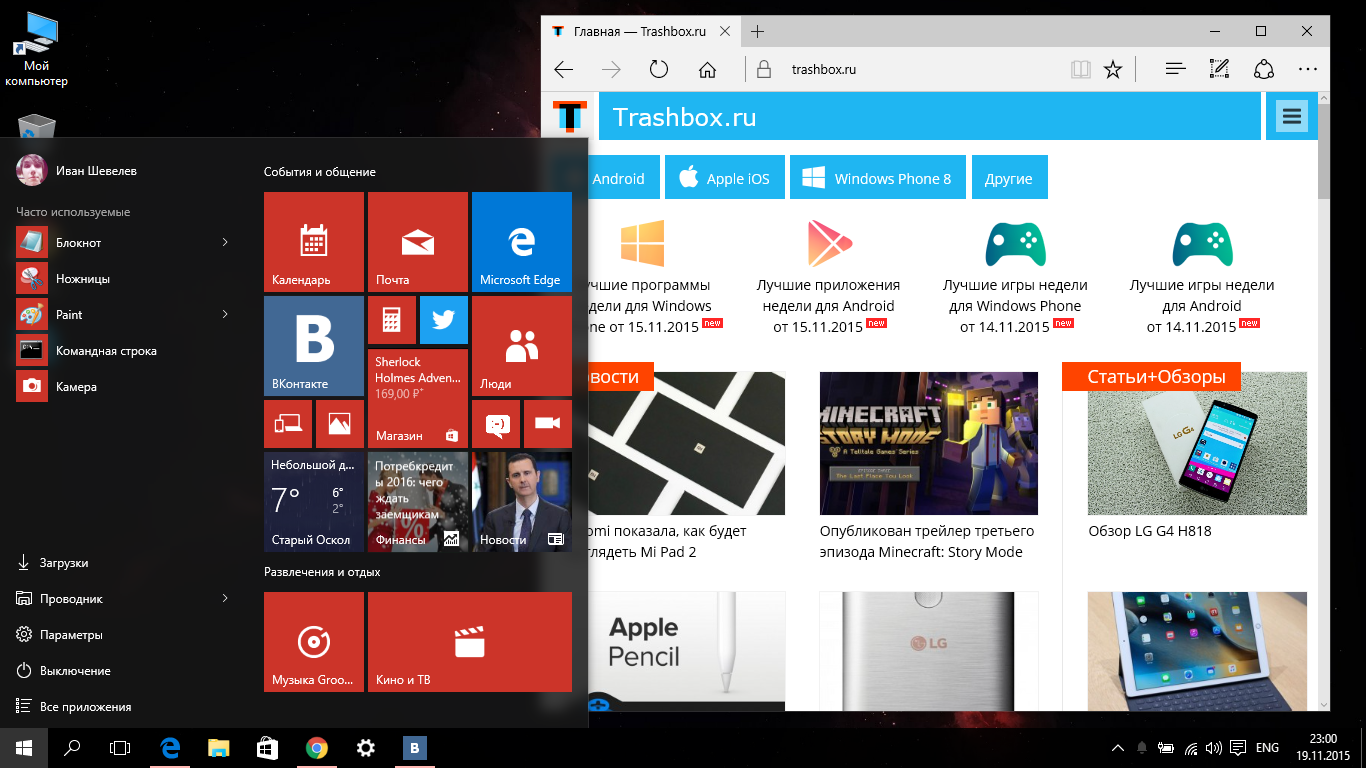Switch input language ENG indicator

pyautogui.click(x=1267, y=747)
